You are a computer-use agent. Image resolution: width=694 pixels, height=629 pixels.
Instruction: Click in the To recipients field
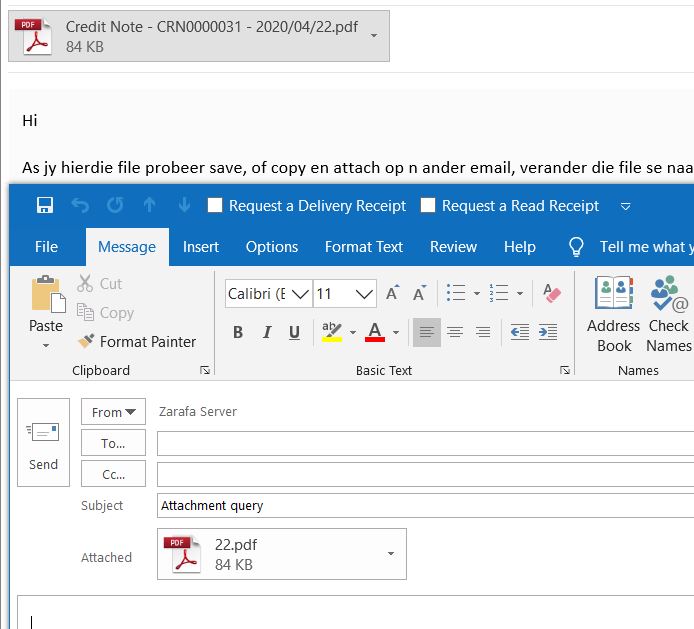pos(425,443)
